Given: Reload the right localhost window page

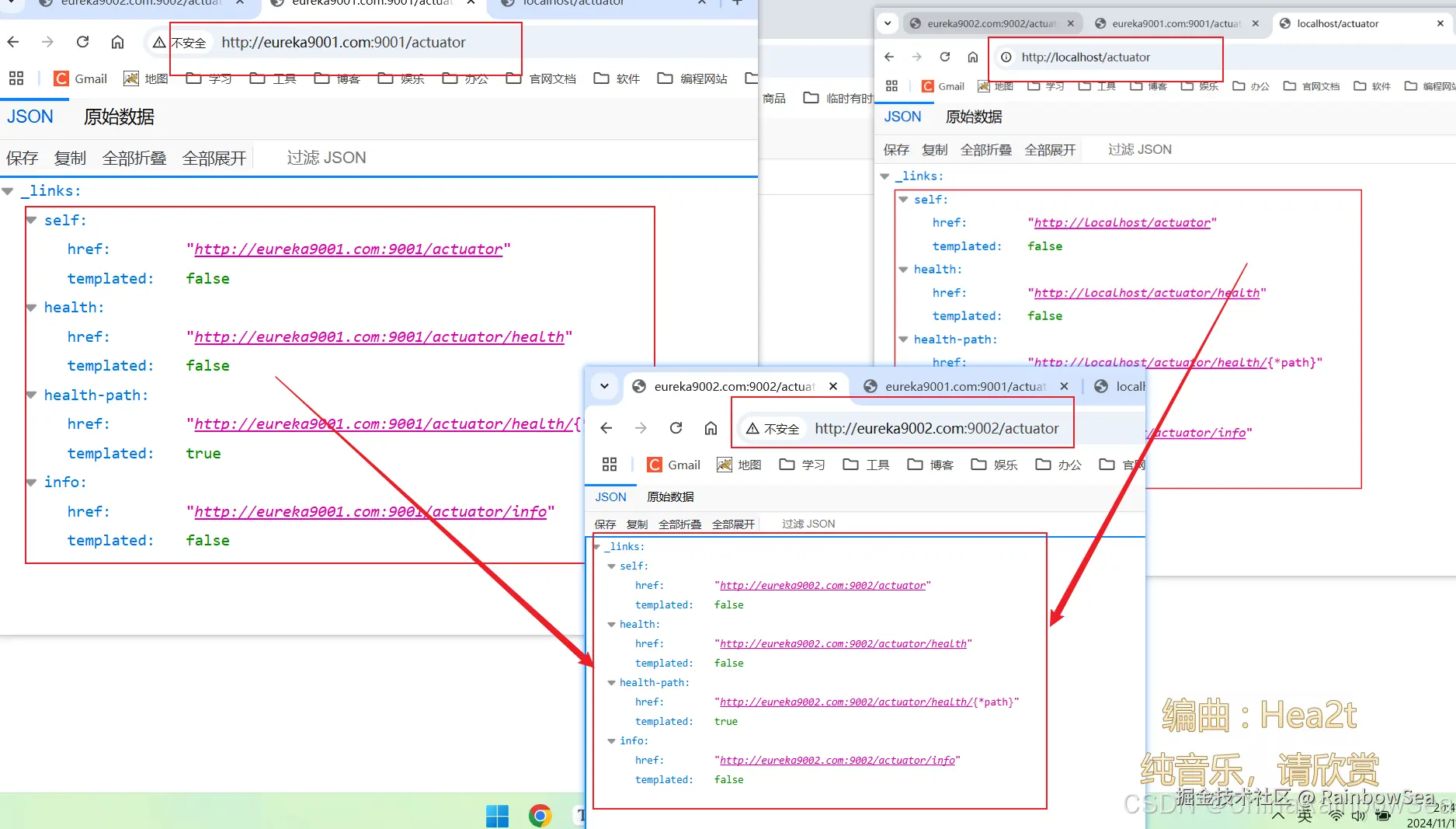Looking at the screenshot, I should pos(945,57).
